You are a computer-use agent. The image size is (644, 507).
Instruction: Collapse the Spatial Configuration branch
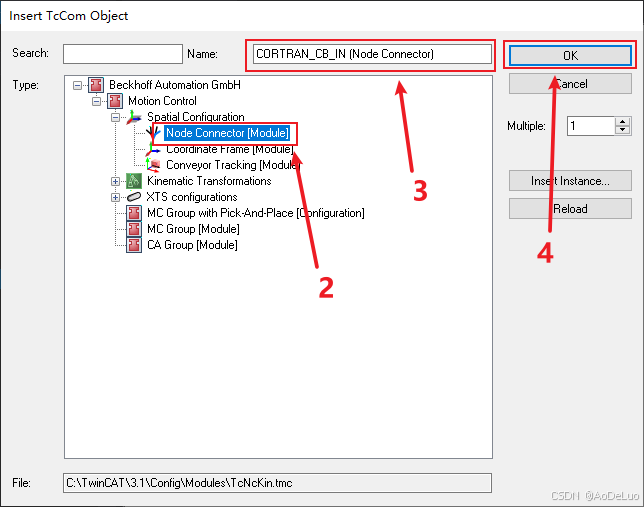coord(115,118)
